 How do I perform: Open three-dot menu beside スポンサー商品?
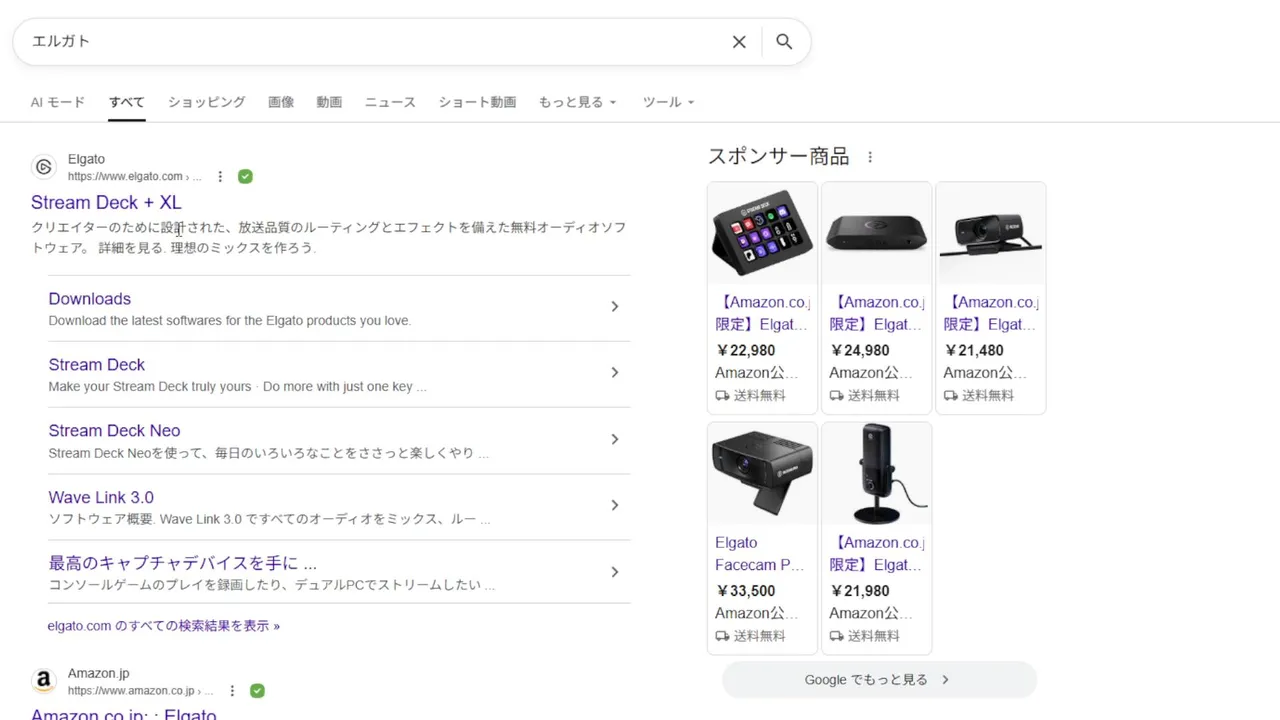pyautogui.click(x=870, y=157)
